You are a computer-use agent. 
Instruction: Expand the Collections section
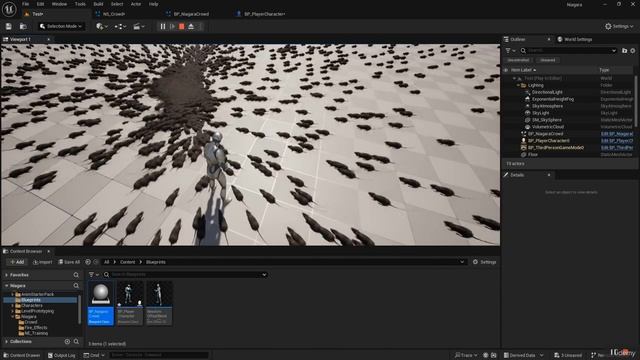coord(7,342)
